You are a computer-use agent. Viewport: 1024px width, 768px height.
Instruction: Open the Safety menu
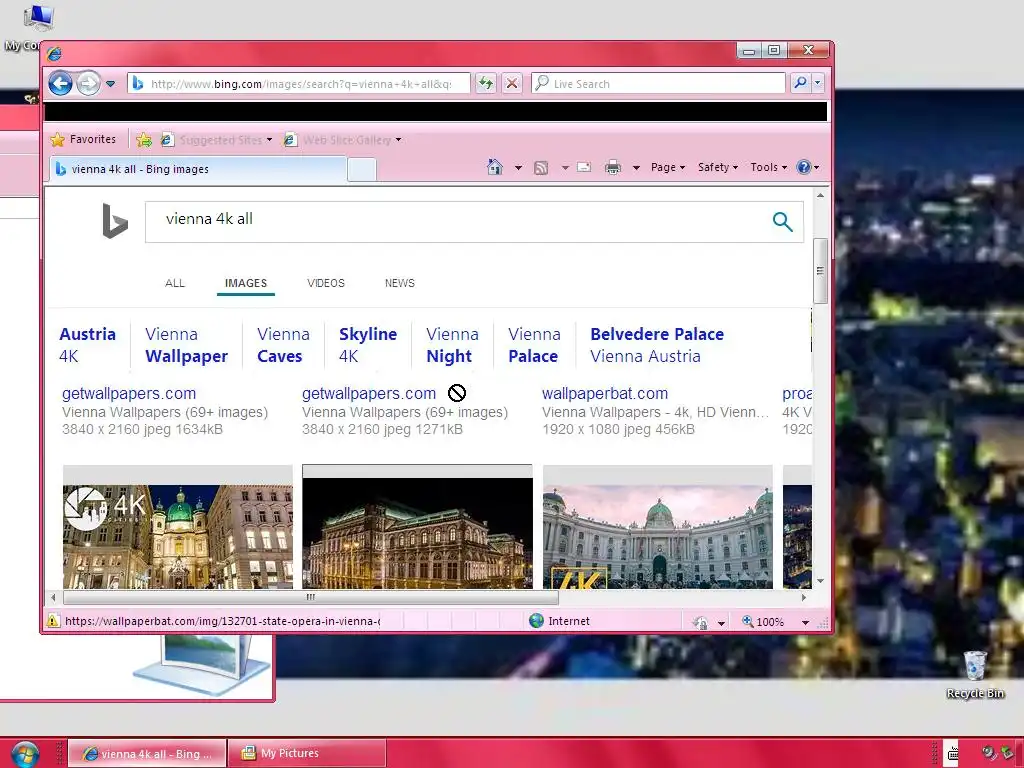tap(718, 167)
